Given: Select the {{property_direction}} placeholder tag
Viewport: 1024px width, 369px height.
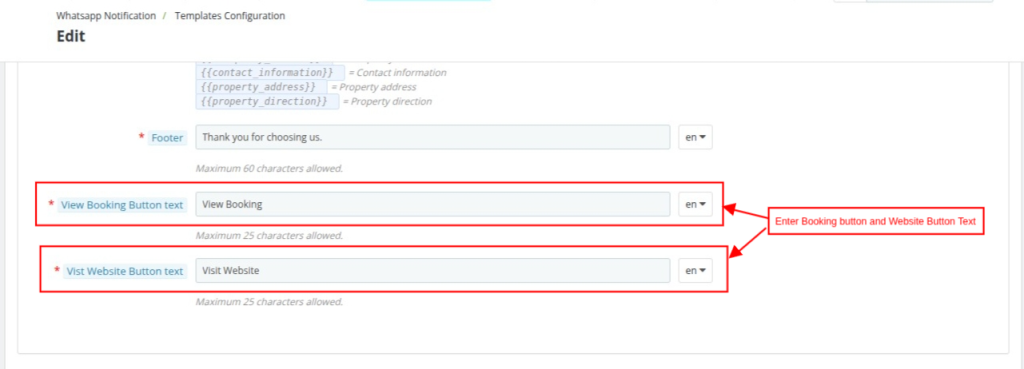Looking at the screenshot, I should pos(267,101).
